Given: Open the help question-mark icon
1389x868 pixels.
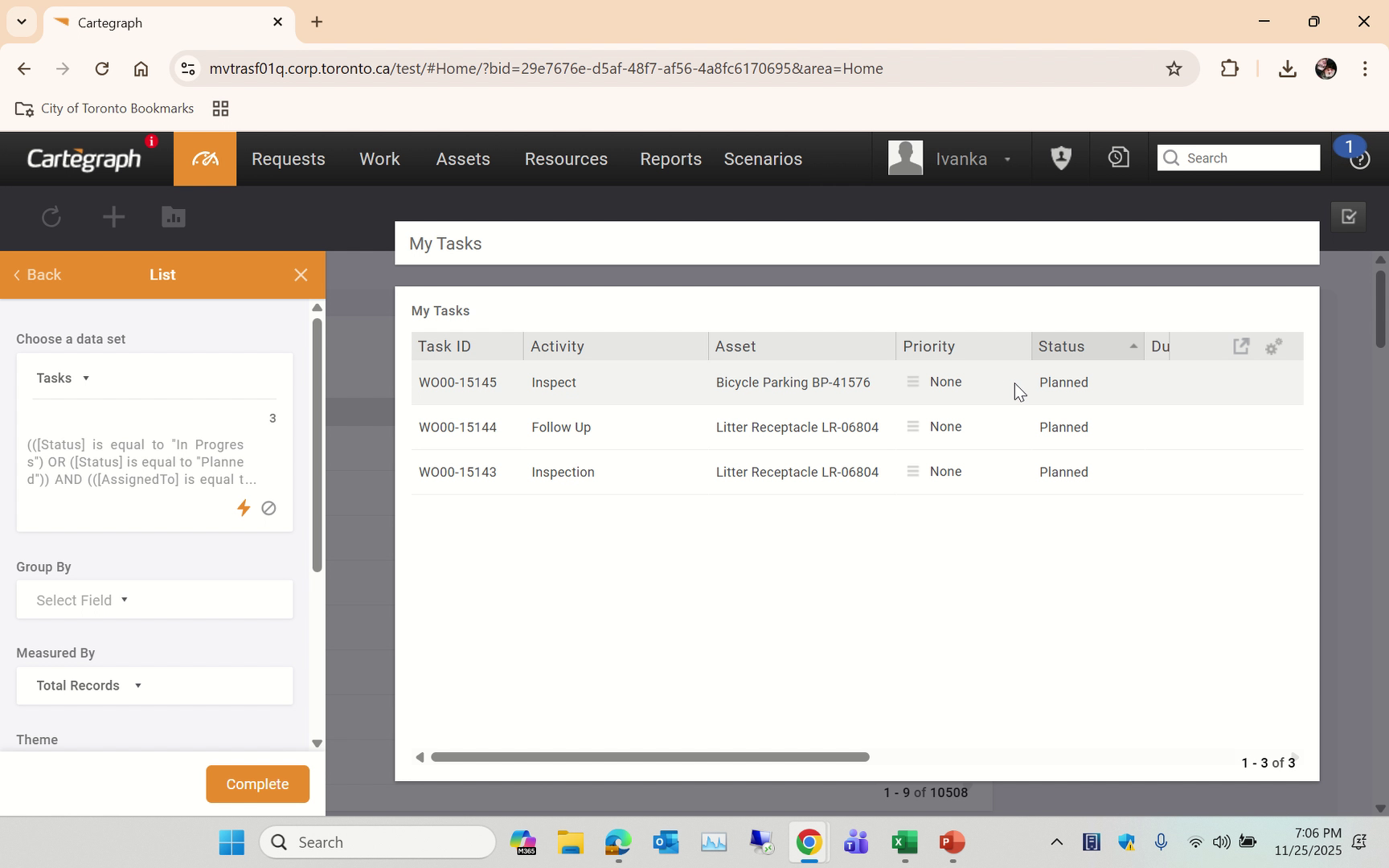Looking at the screenshot, I should click(x=1360, y=159).
